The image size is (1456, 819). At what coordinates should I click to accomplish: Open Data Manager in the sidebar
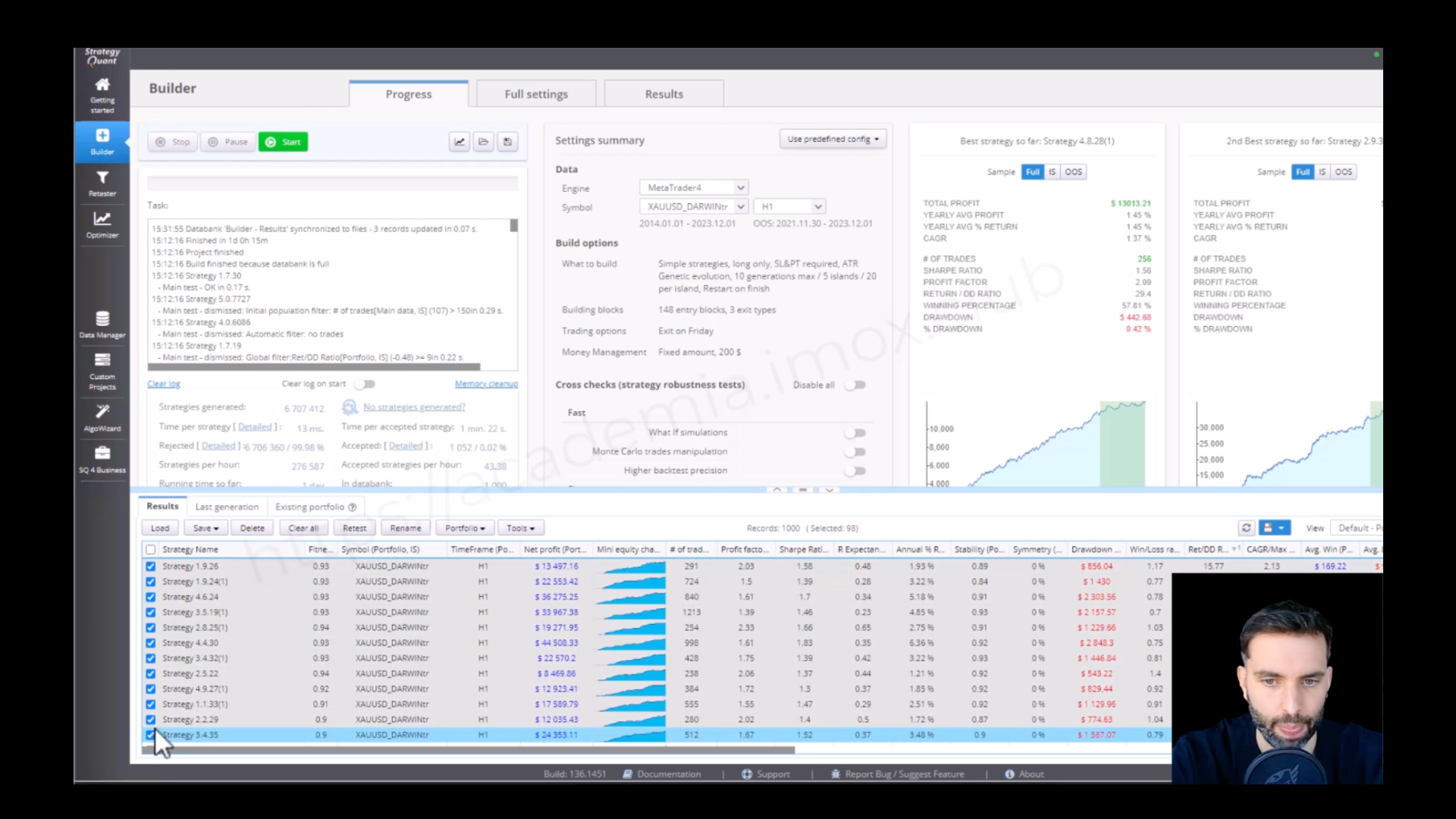pos(102,324)
